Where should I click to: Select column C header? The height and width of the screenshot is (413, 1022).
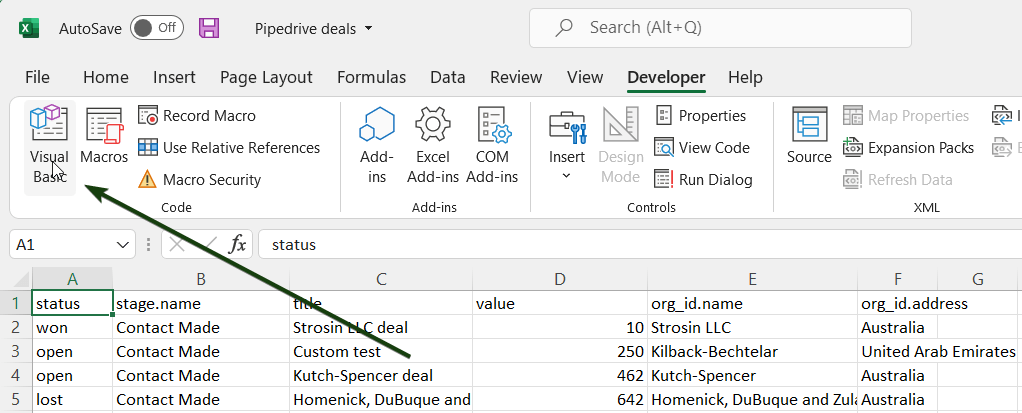381,279
